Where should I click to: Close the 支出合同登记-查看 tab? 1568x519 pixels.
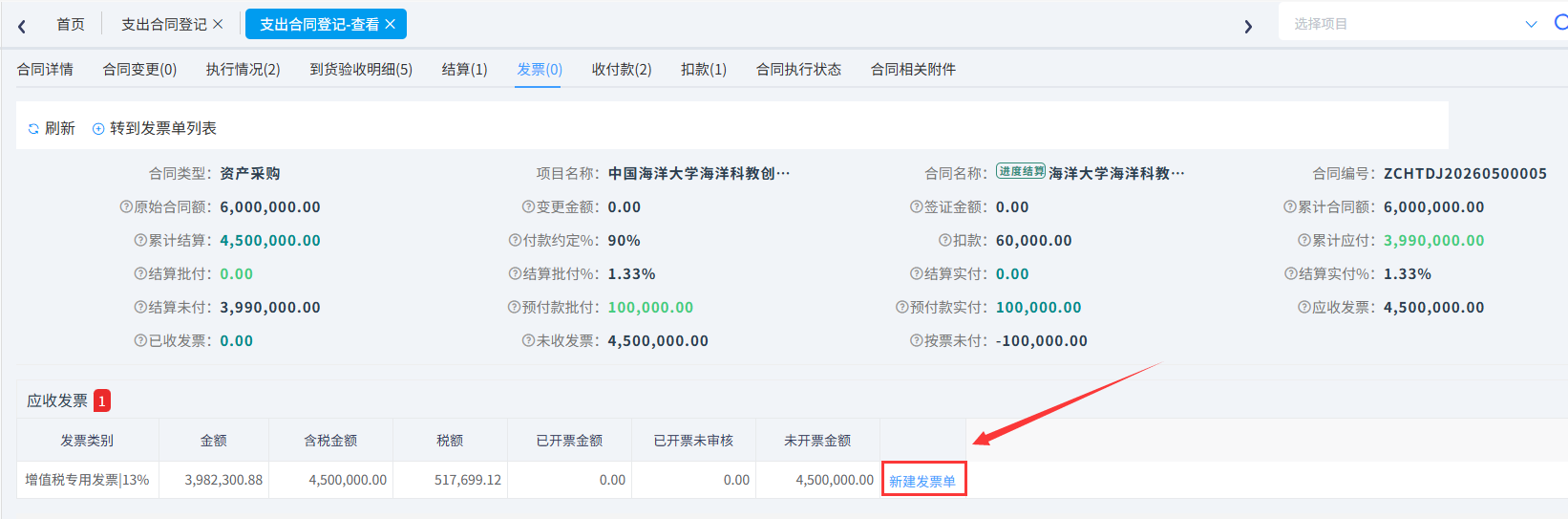(x=390, y=24)
